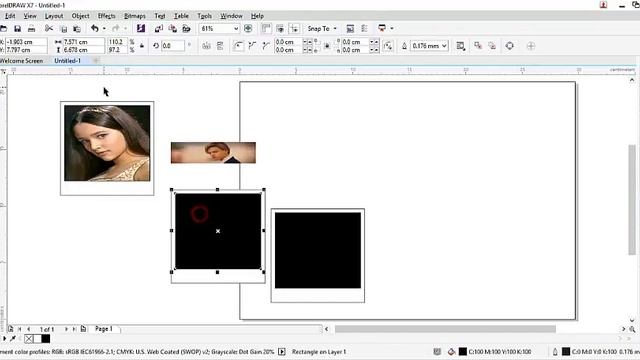Toggle Edit corners together lock
640x360 pixels.
point(327,46)
